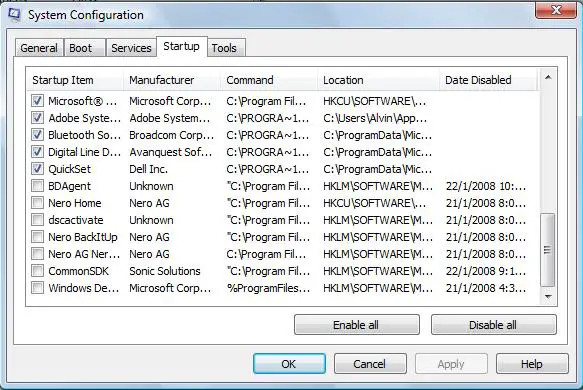Select the 'Dell Inc.' manufacturer cell
This screenshot has width=583, height=390.
click(x=148, y=169)
